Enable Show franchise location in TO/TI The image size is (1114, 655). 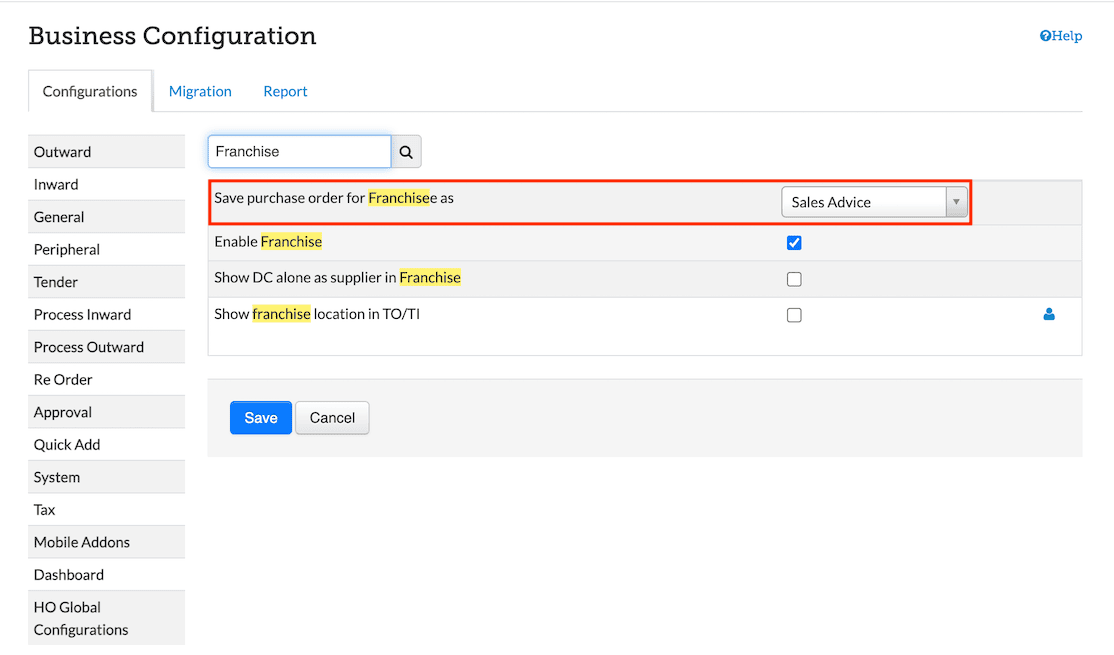(794, 315)
